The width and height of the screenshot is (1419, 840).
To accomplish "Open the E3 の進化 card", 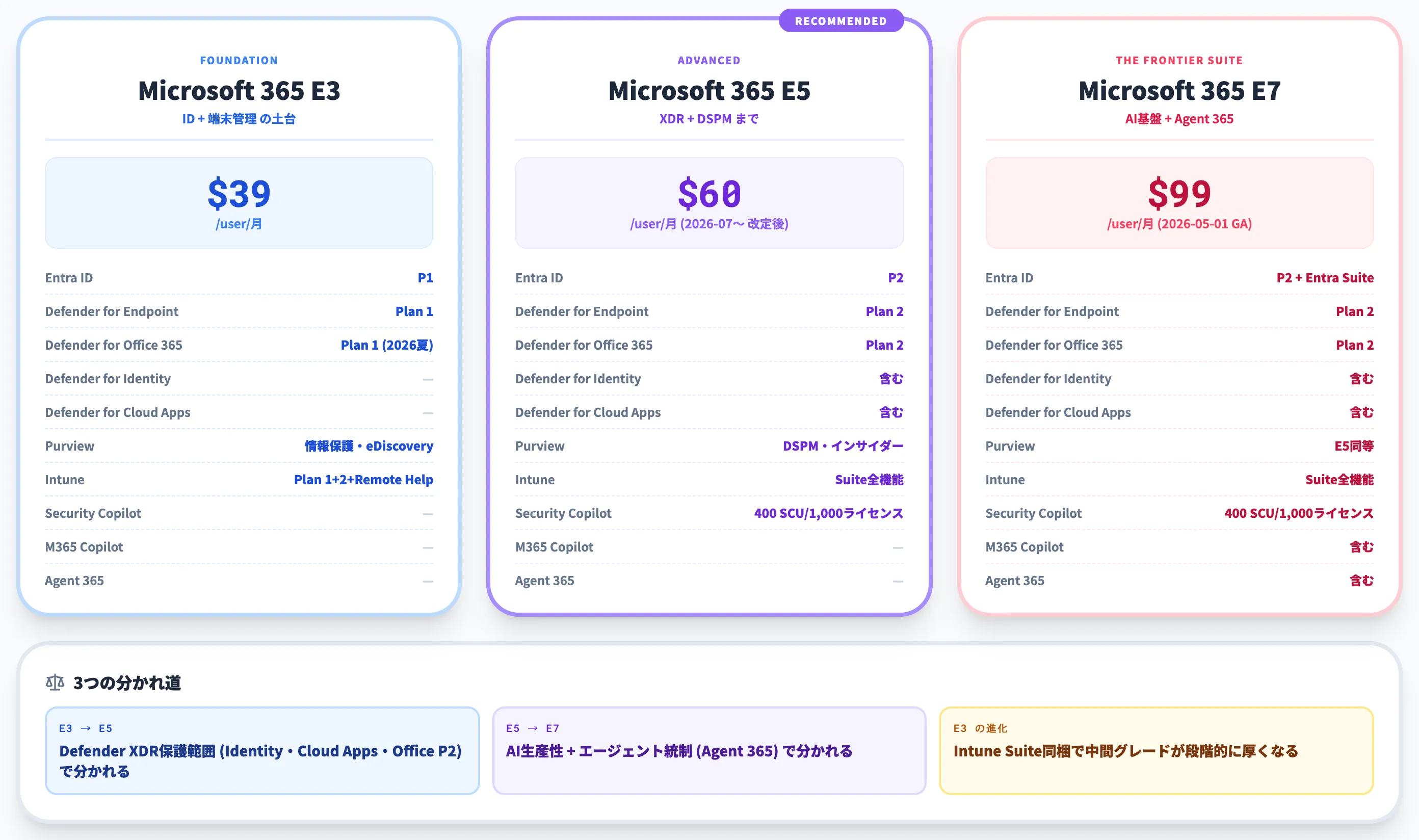I will click(x=1157, y=751).
